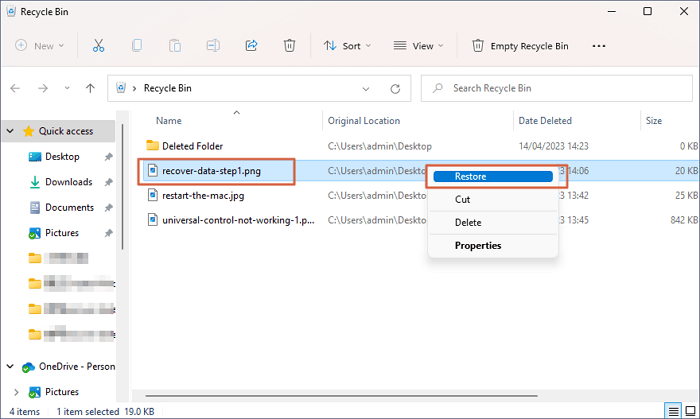Viewport: 700px width, 419px height.
Task: Click the Delete trash icon in toolbar
Action: click(289, 46)
